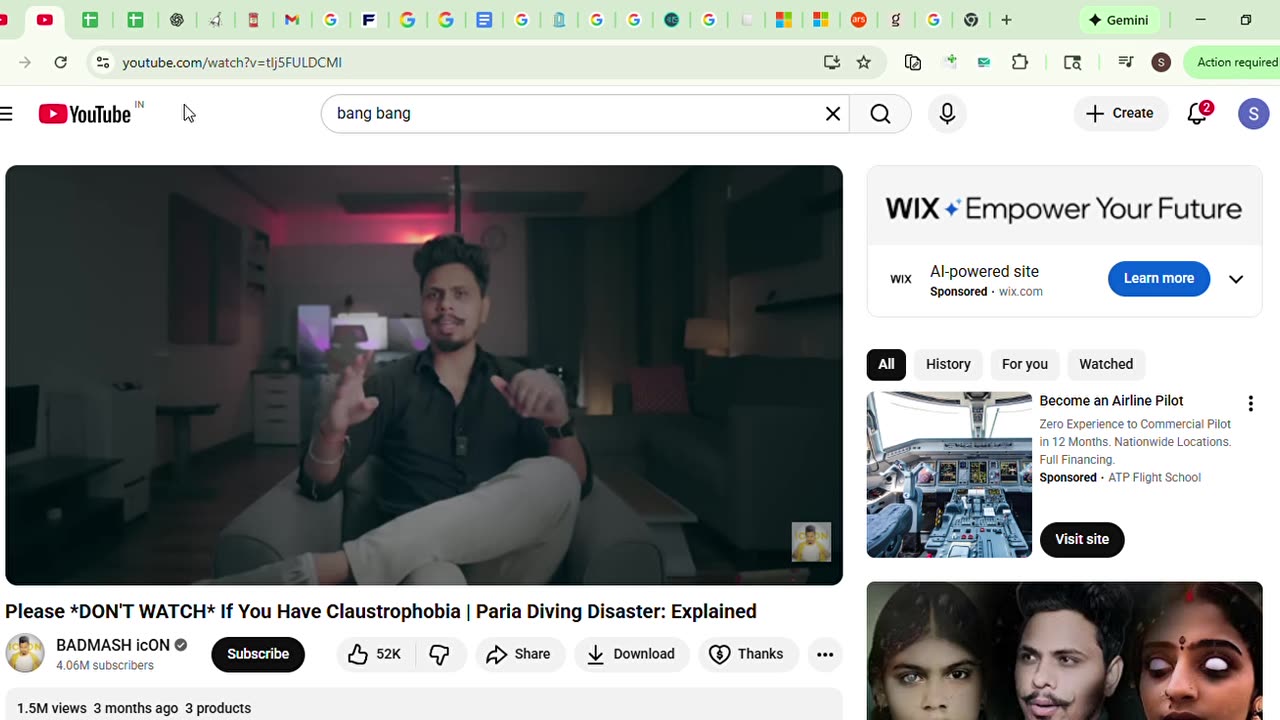The height and width of the screenshot is (720, 1280).
Task: Expand the Wix ad chevron
Action: click(1236, 279)
